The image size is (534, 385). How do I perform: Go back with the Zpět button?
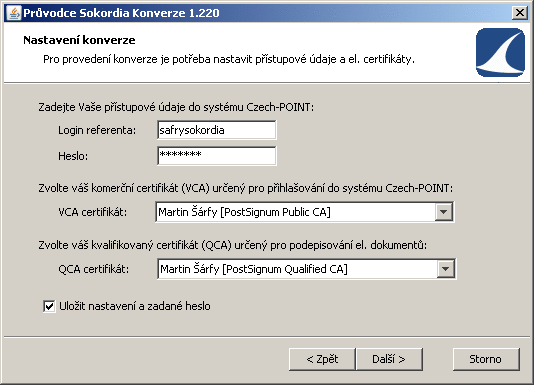pos(322,359)
